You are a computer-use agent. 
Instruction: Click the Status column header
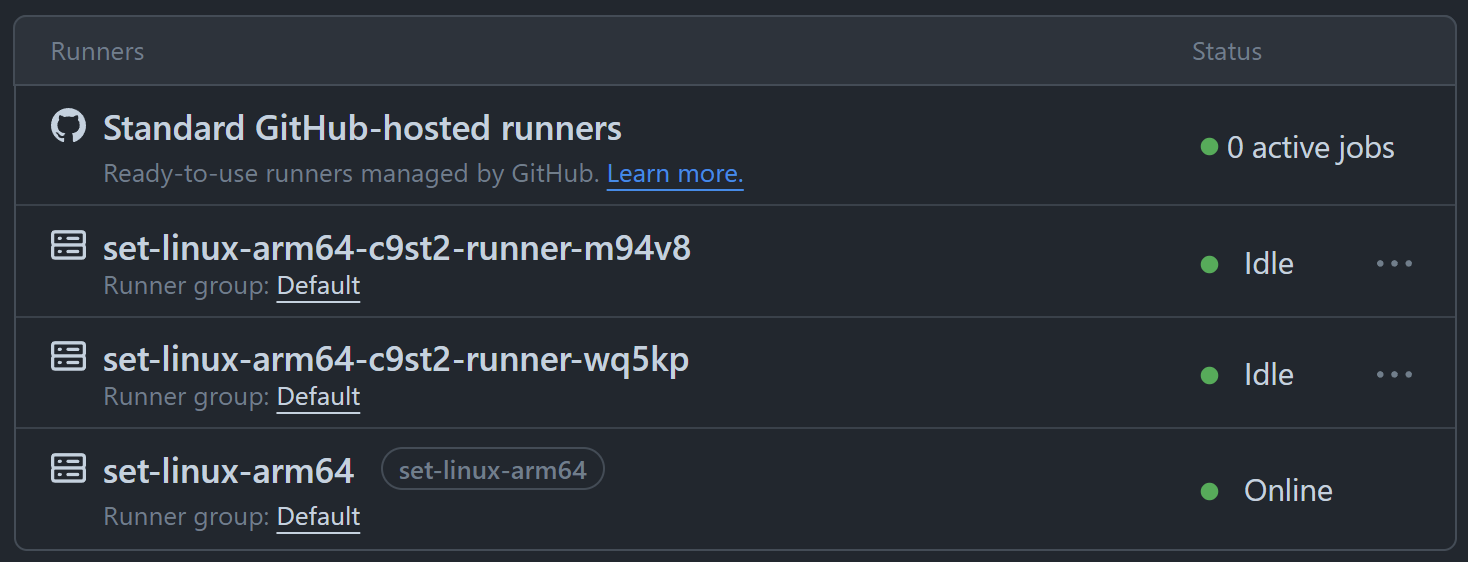point(1227,51)
